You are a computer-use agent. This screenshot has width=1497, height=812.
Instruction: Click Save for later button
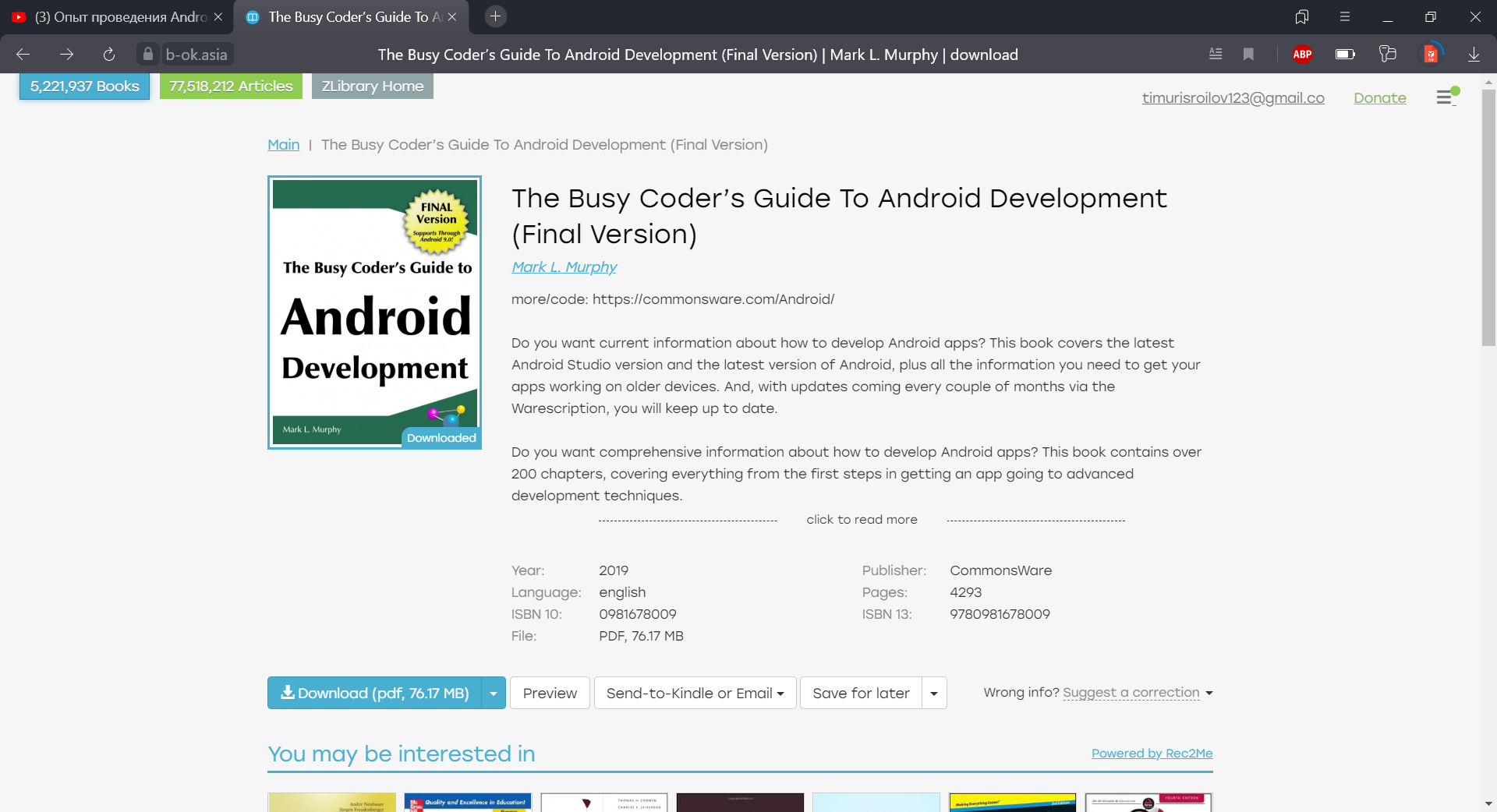click(861, 693)
